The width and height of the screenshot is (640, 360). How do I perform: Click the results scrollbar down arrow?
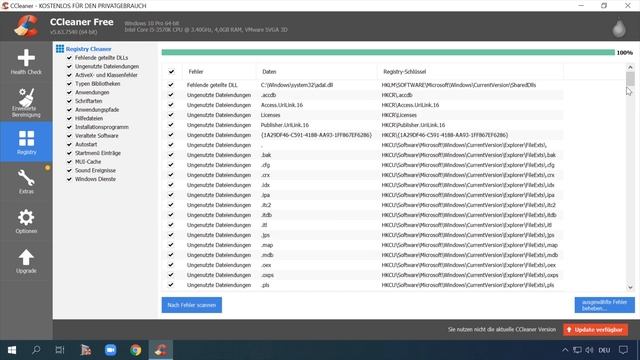tap(630, 287)
